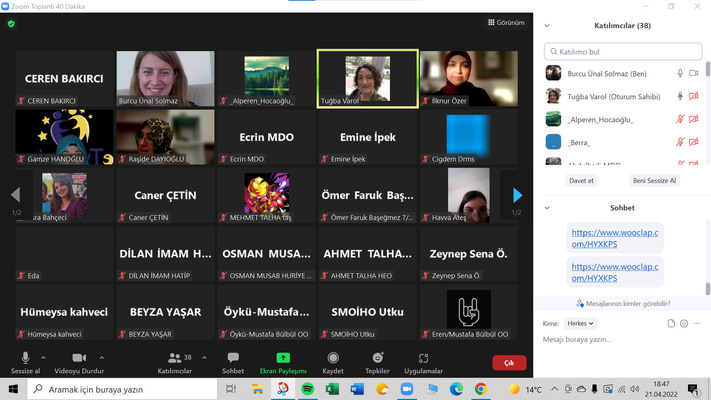Select Raşide DAYIOĞLU video tile
Screen dimensions: 711x400
pyautogui.click(x=166, y=137)
